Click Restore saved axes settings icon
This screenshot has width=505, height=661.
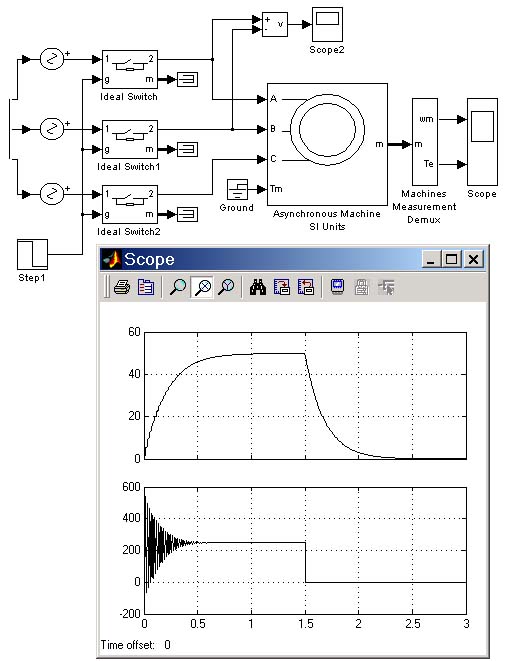306,288
